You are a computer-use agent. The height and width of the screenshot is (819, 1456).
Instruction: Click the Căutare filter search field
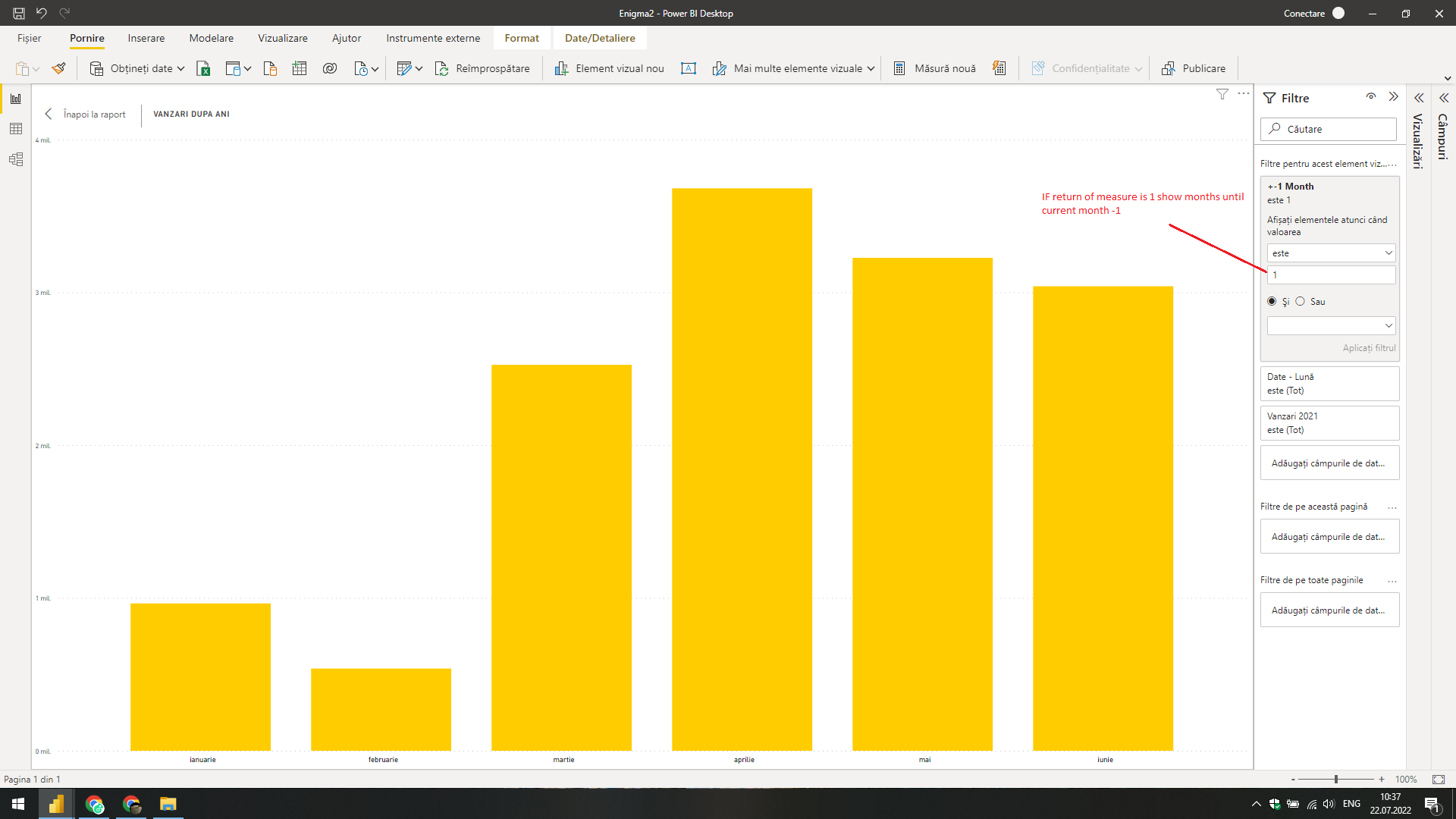coord(1329,129)
